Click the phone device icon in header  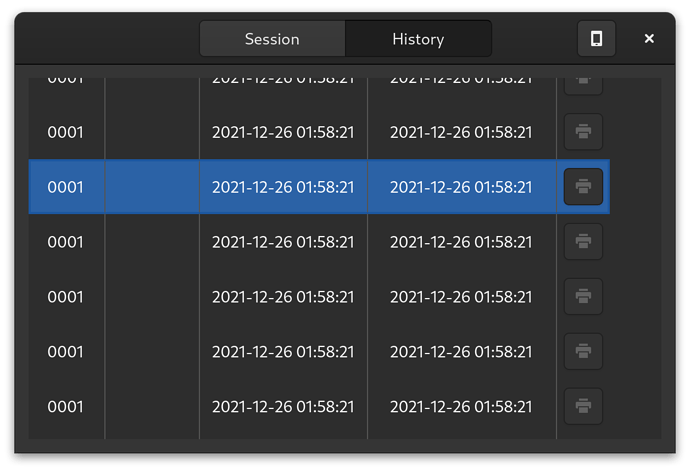[596, 39]
